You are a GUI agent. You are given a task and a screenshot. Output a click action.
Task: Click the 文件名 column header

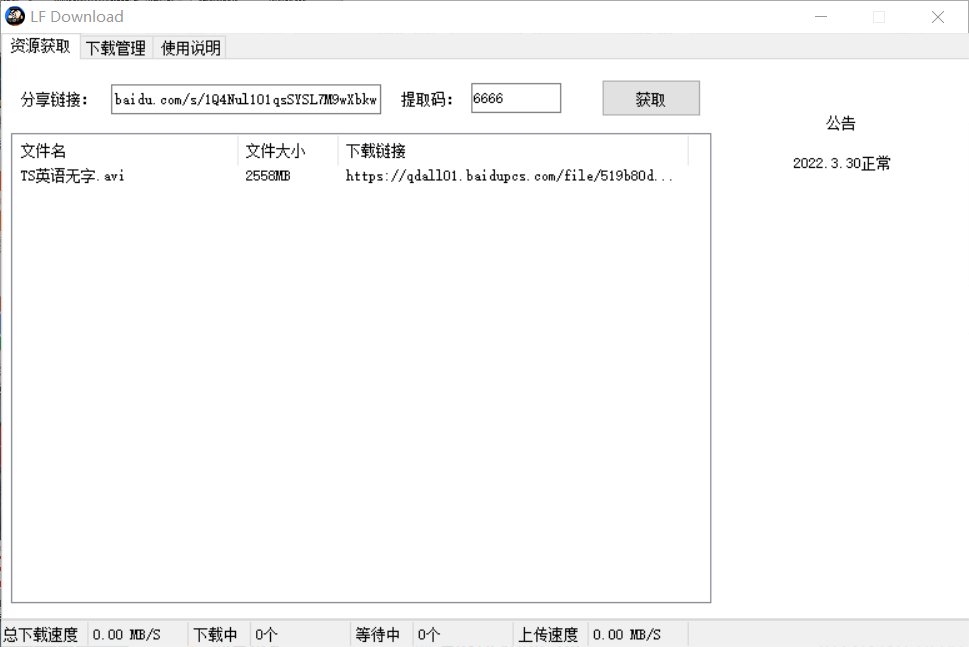coord(44,151)
